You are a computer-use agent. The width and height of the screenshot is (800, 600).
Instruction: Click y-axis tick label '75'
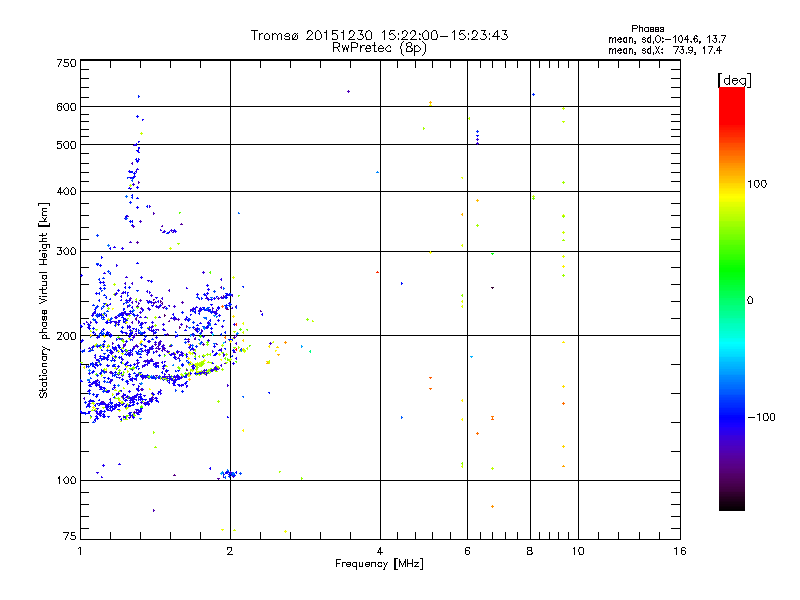pyautogui.click(x=70, y=536)
